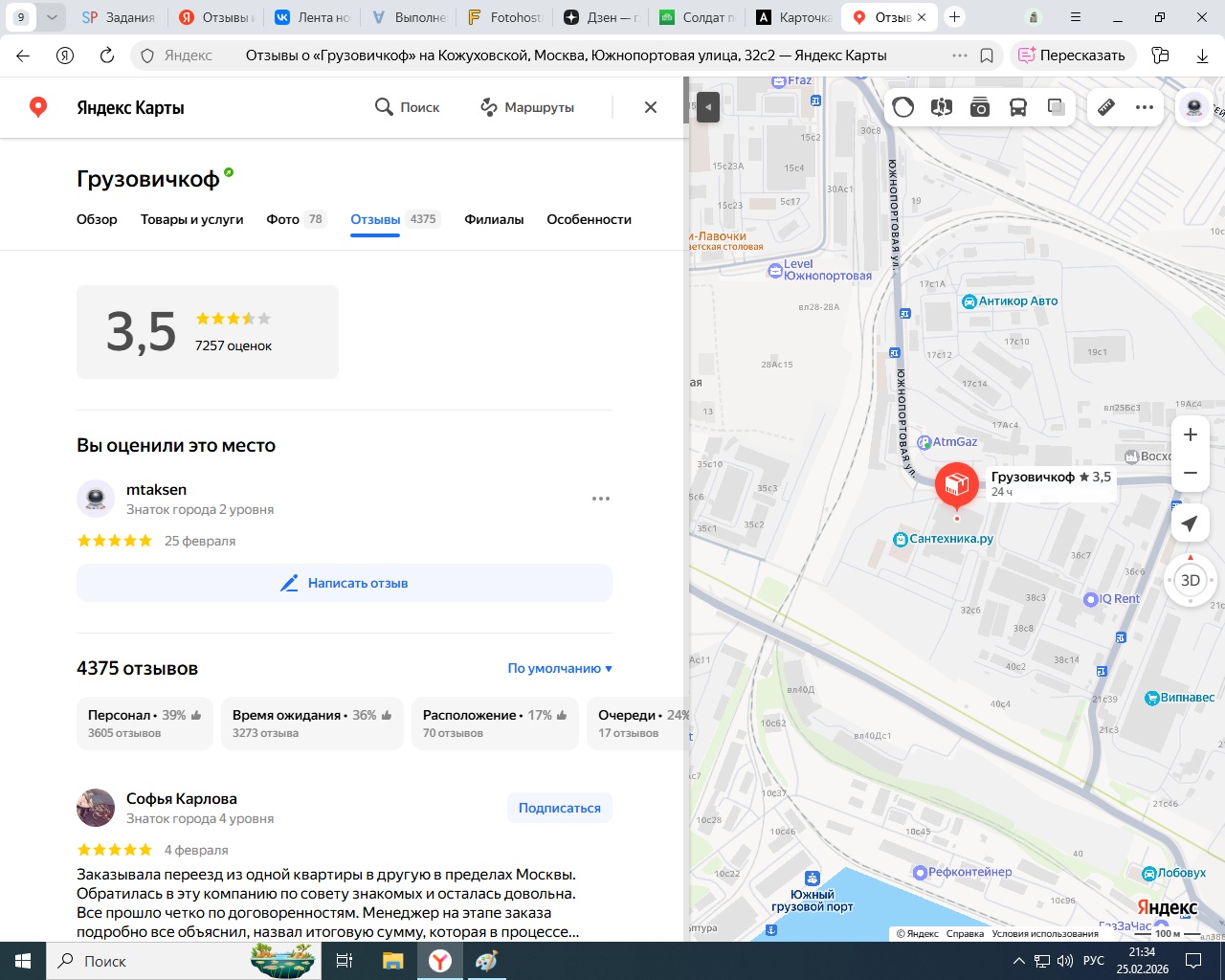Open File Explorer from taskbar
Image resolution: width=1225 pixels, height=980 pixels.
tap(392, 961)
